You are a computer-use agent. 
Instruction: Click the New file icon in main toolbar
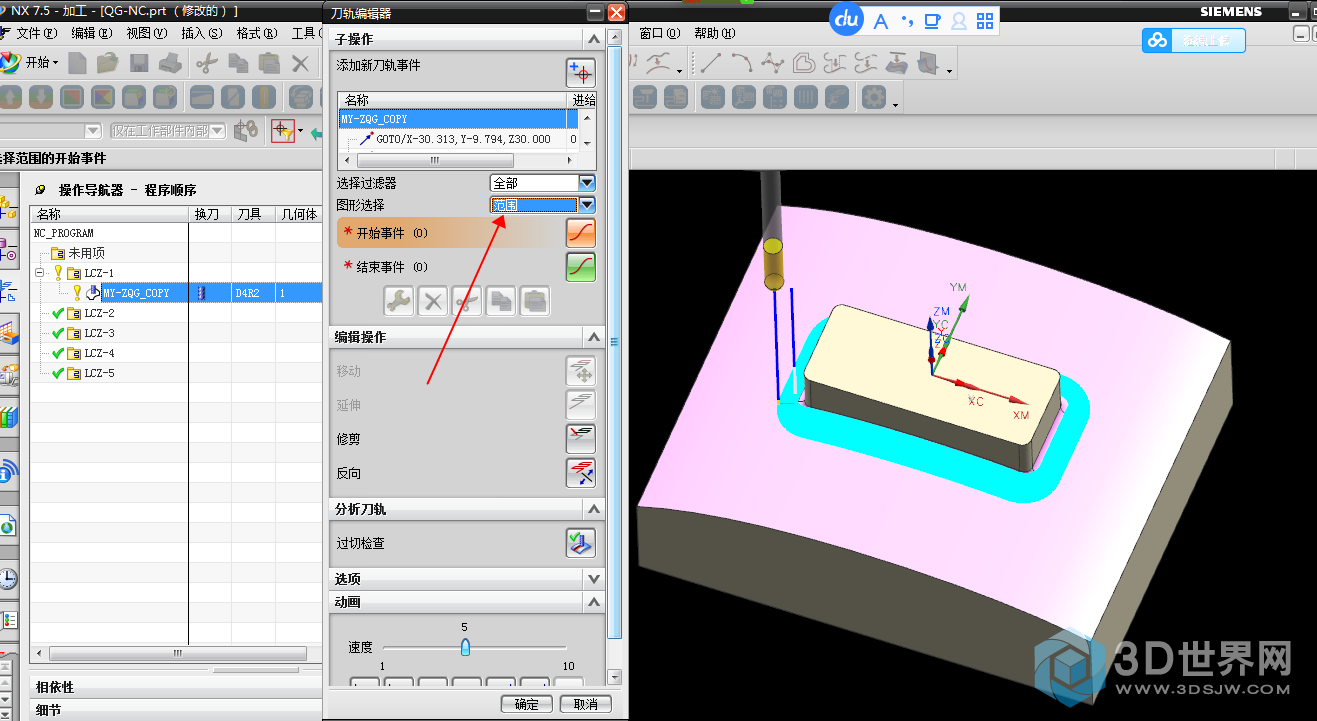click(x=77, y=63)
